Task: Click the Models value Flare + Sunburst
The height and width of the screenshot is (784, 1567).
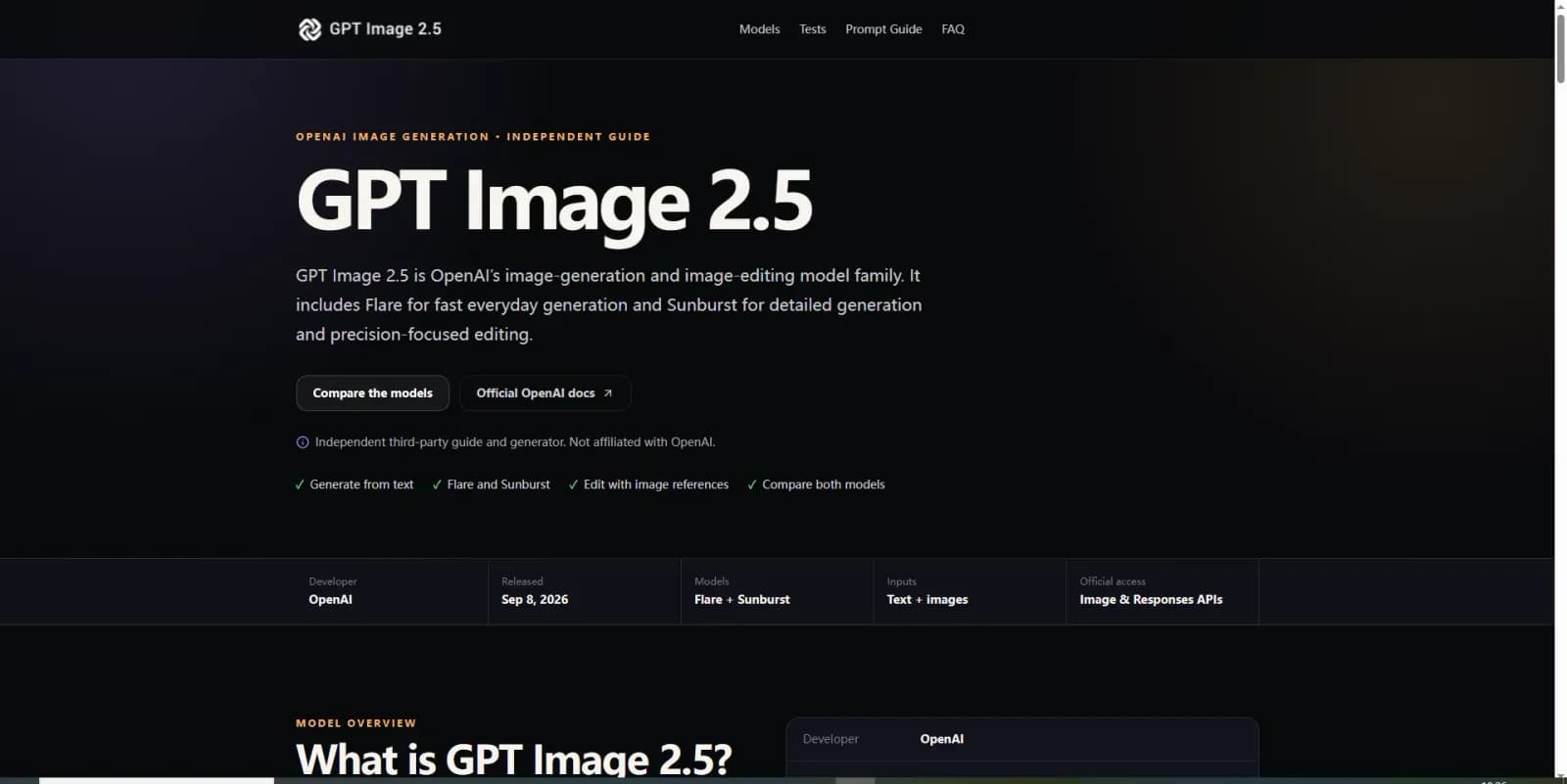Action: point(742,600)
